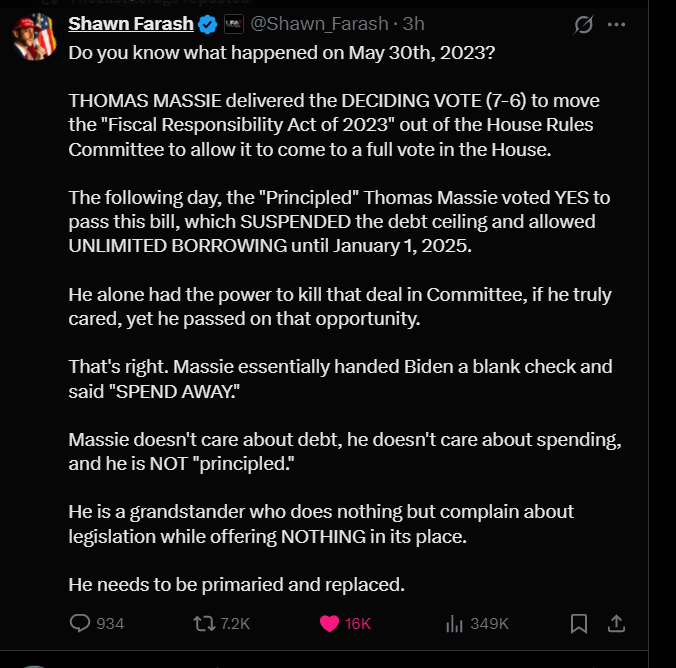Image resolution: width=676 pixels, height=668 pixels.
Task: Open the three-dot More menu
Action: (x=616, y=24)
